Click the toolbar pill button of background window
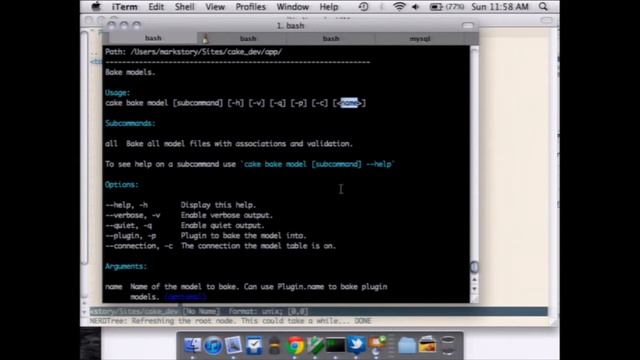640x360 pixels. click(547, 20)
